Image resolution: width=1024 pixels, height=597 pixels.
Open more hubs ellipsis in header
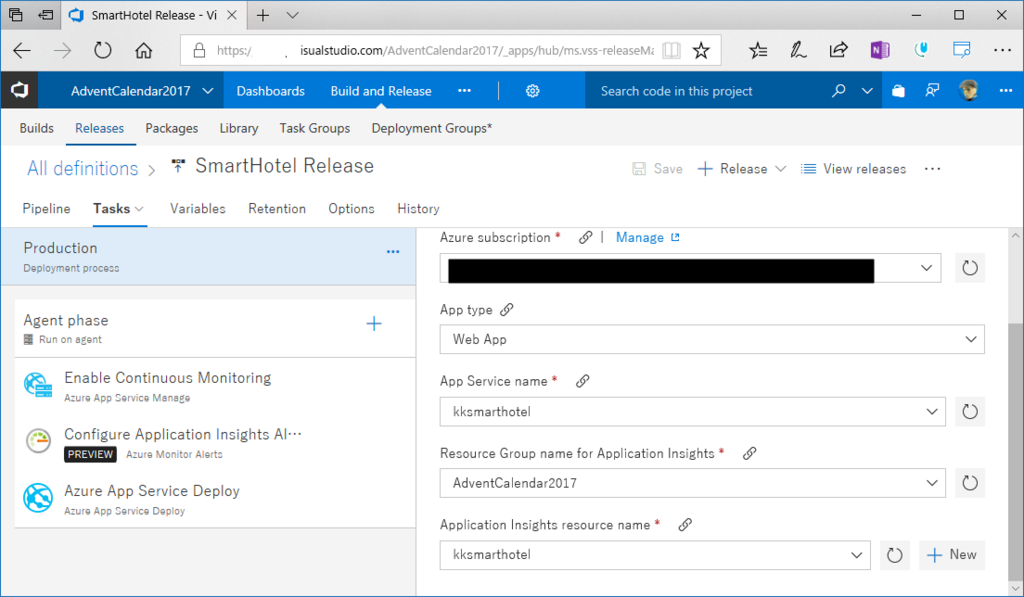point(464,91)
